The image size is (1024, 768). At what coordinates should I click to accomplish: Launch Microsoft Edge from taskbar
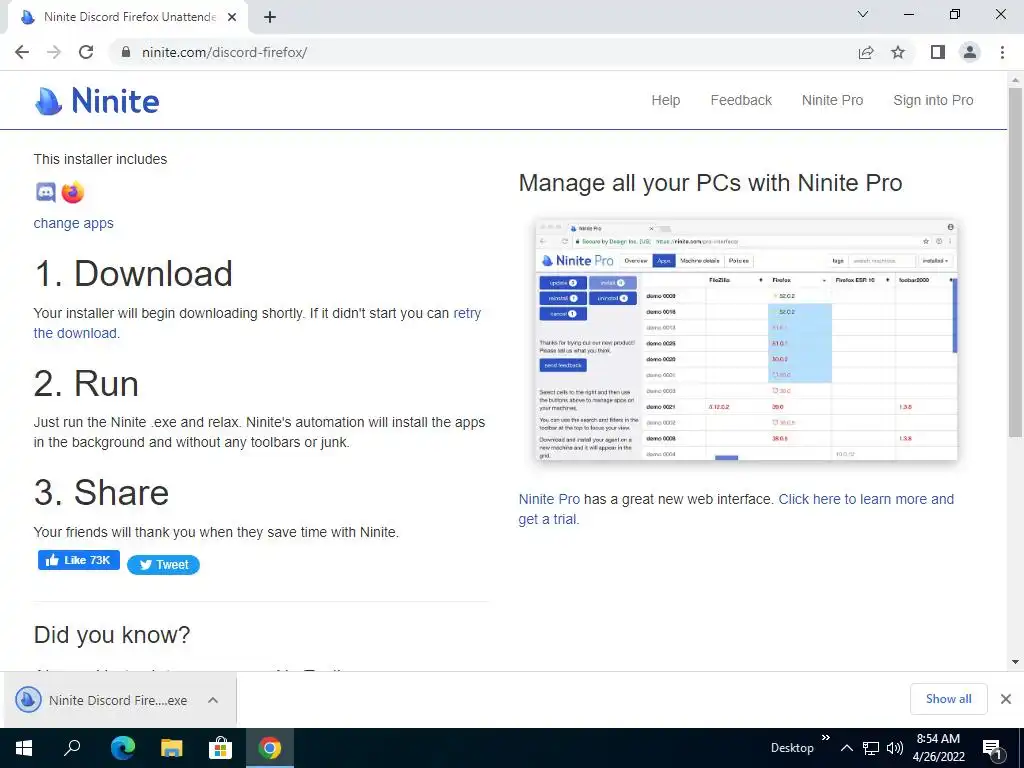122,748
